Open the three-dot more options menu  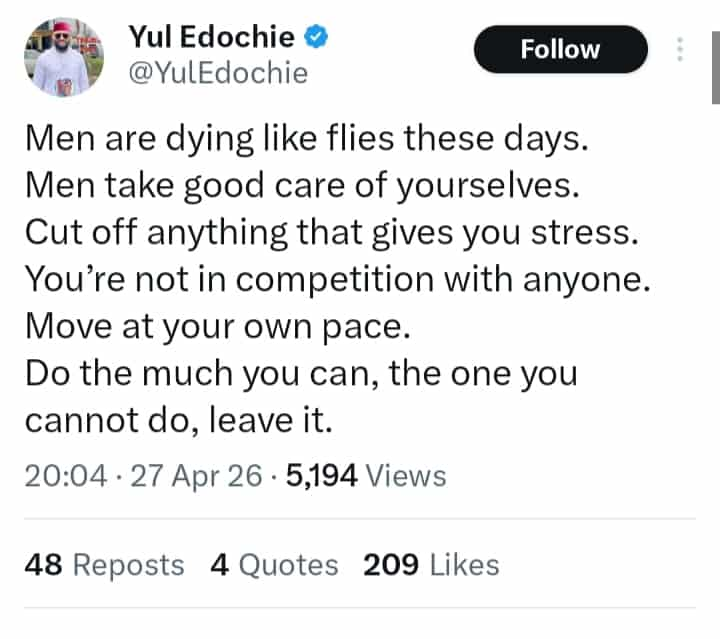pos(681,49)
